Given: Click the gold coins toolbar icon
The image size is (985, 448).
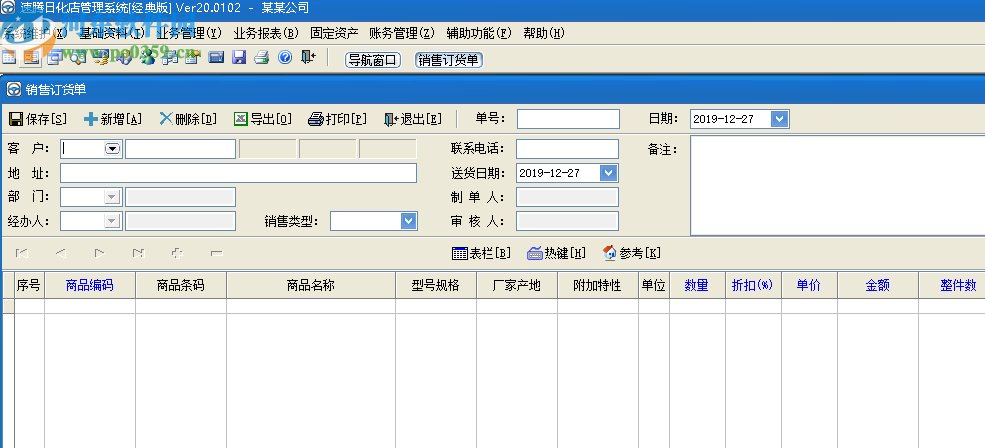Looking at the screenshot, I should pos(101,57).
